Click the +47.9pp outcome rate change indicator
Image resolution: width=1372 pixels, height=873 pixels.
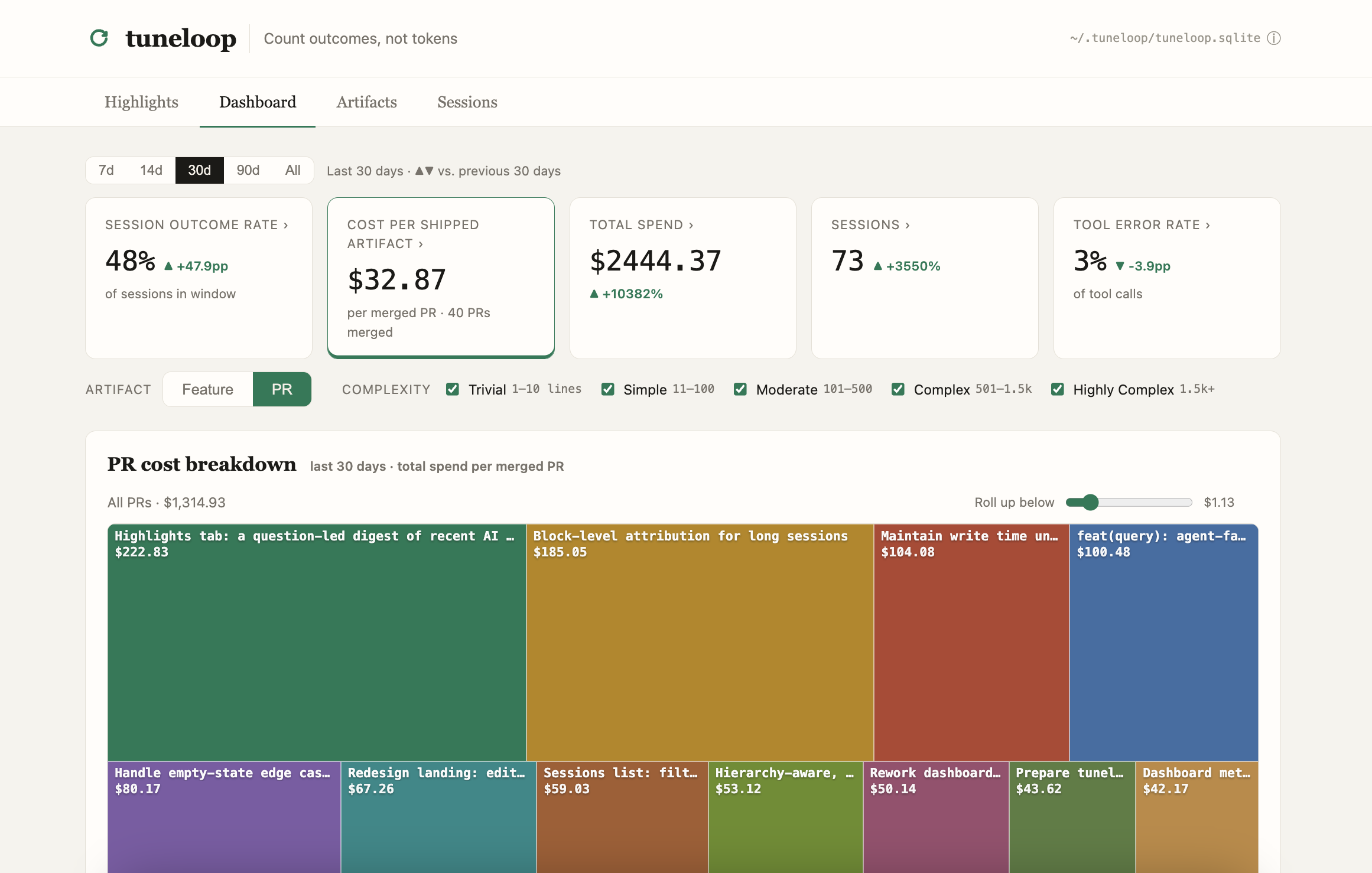pos(196,266)
